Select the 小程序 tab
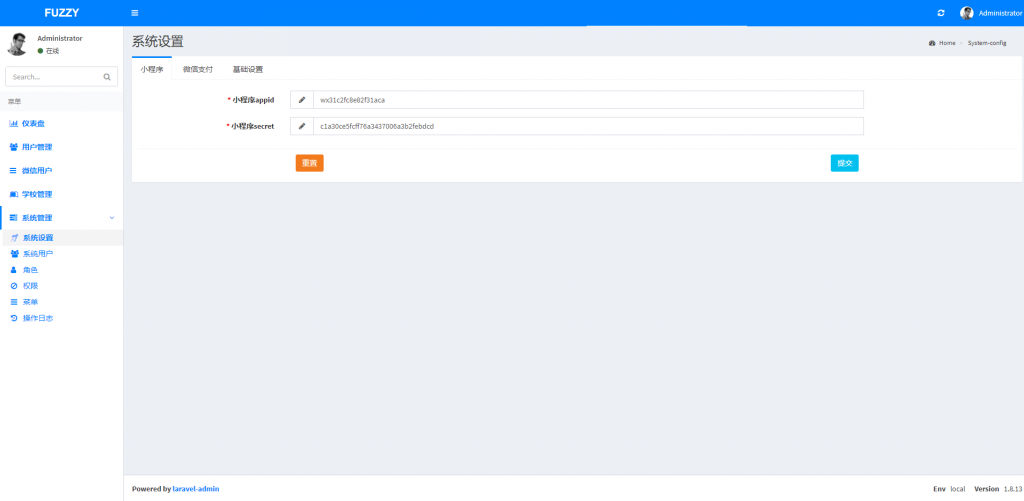Viewport: 1024px width, 501px height. tap(151, 70)
